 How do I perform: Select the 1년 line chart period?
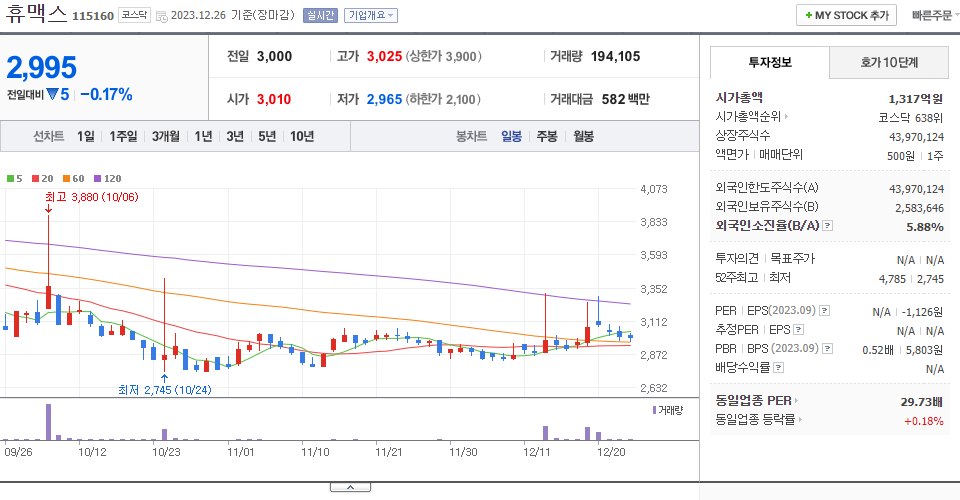[203, 136]
